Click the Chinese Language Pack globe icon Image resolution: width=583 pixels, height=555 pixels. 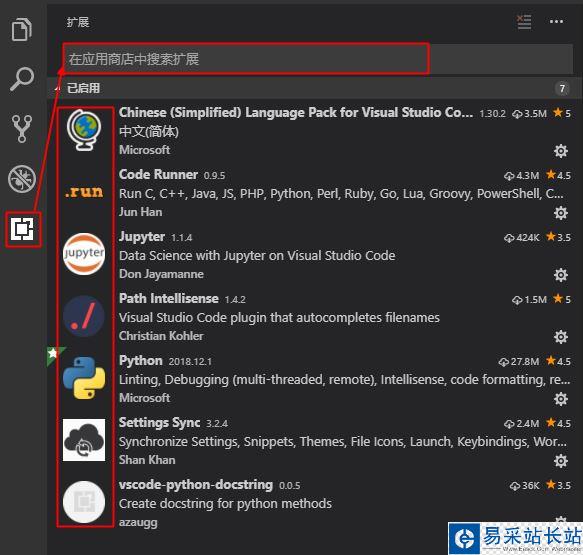(x=84, y=130)
